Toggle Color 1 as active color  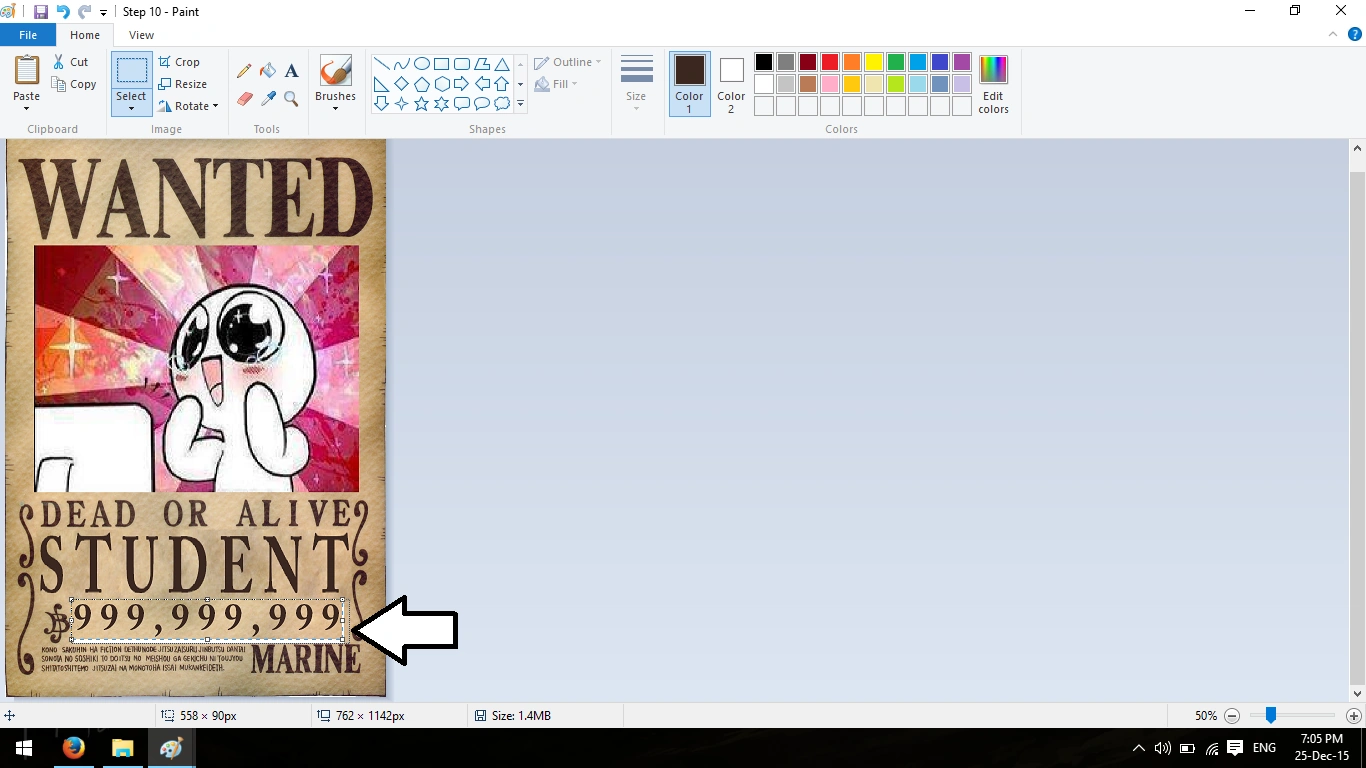689,84
